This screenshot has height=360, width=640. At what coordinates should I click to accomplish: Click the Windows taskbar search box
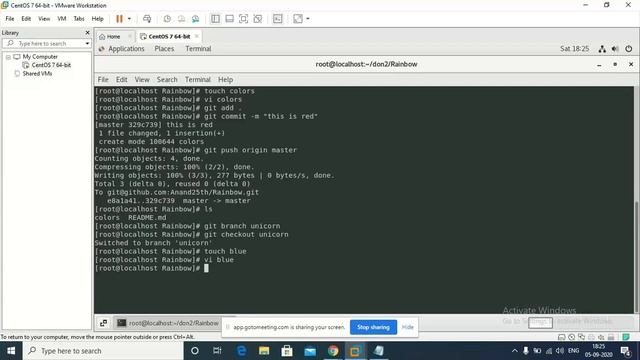[x=103, y=351]
